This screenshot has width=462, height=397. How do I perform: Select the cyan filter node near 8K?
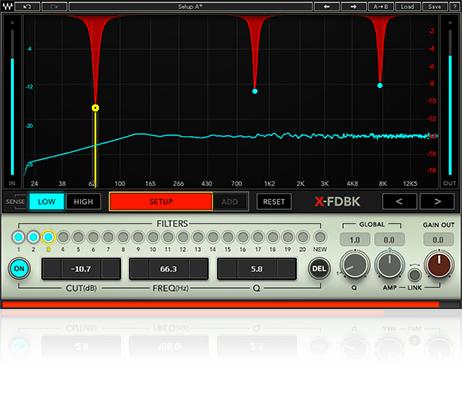point(380,85)
